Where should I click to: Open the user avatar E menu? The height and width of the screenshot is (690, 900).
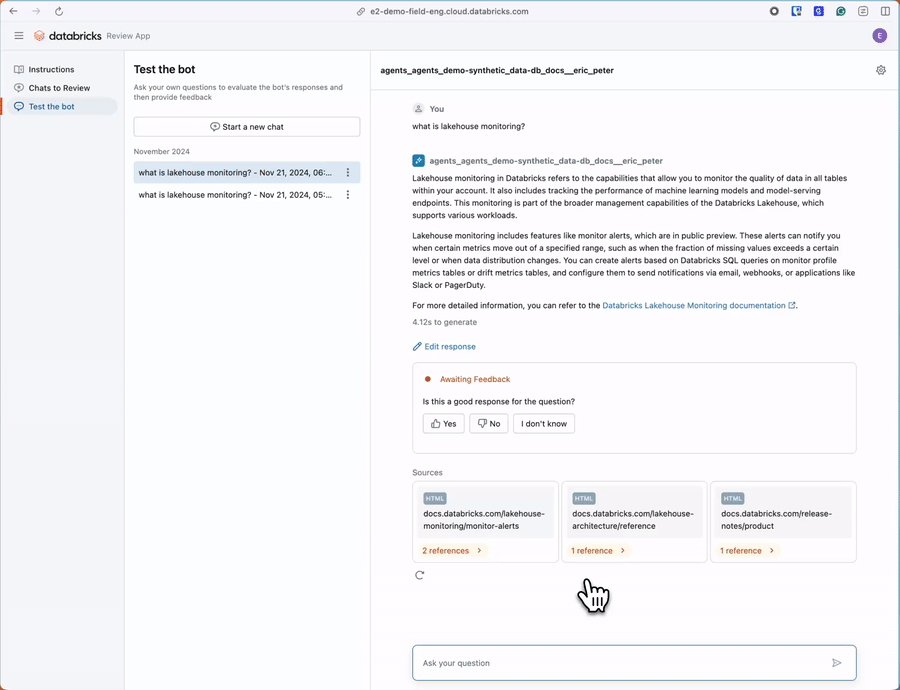pos(880,36)
